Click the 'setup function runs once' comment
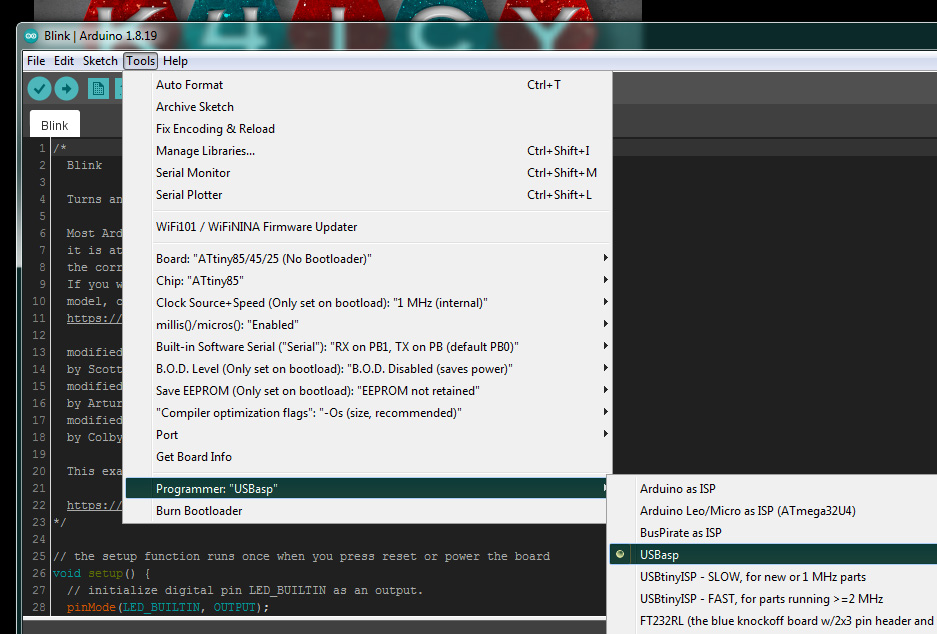Screen dimensions: 937x634 tap(301, 556)
